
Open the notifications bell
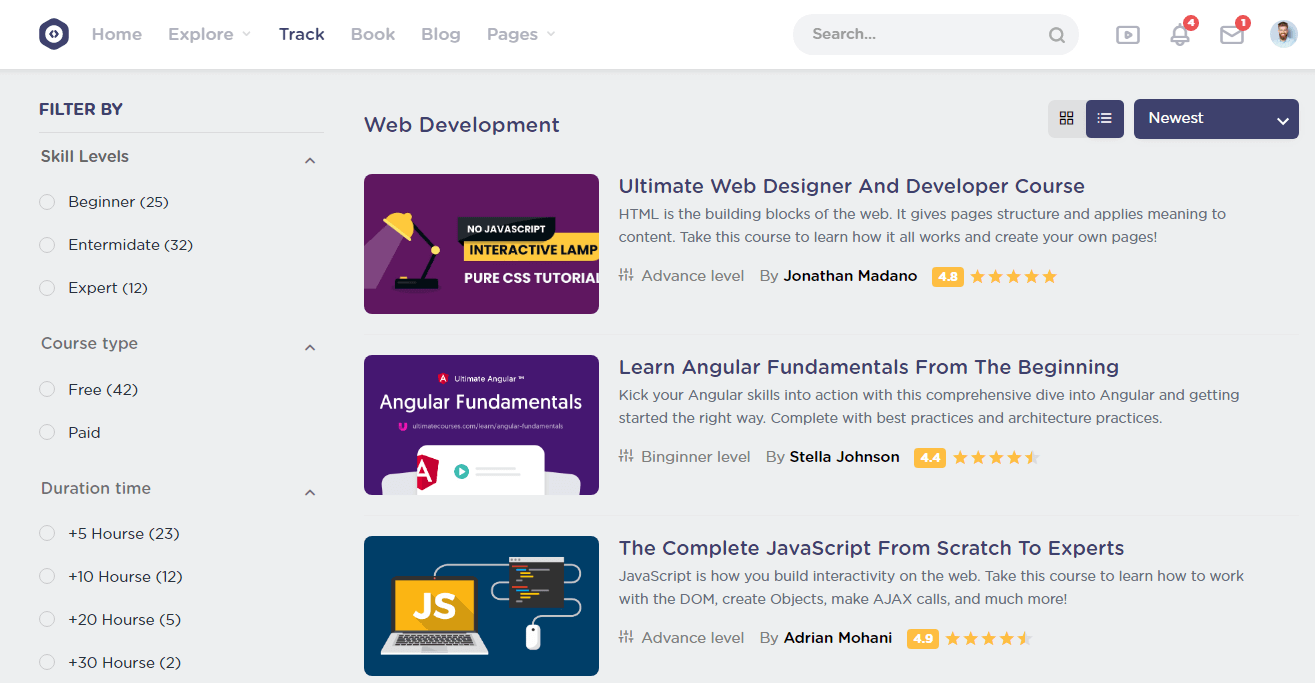pos(1180,35)
